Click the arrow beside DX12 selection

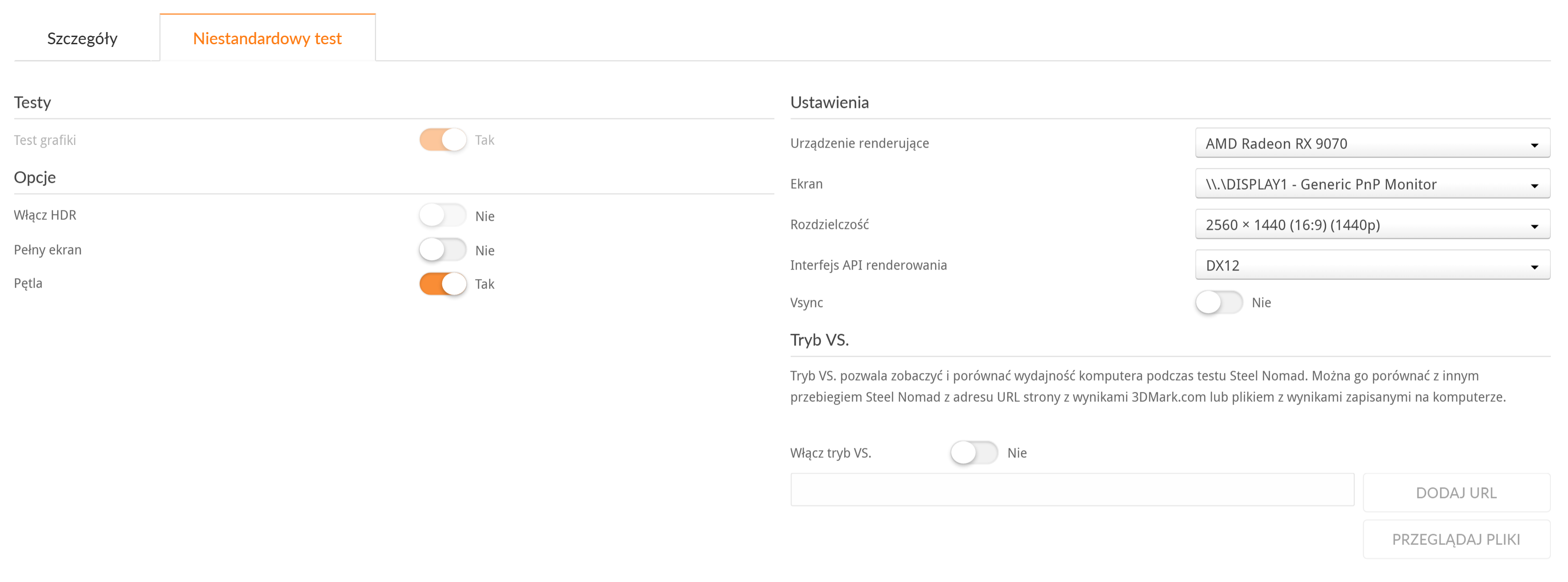(x=1535, y=267)
